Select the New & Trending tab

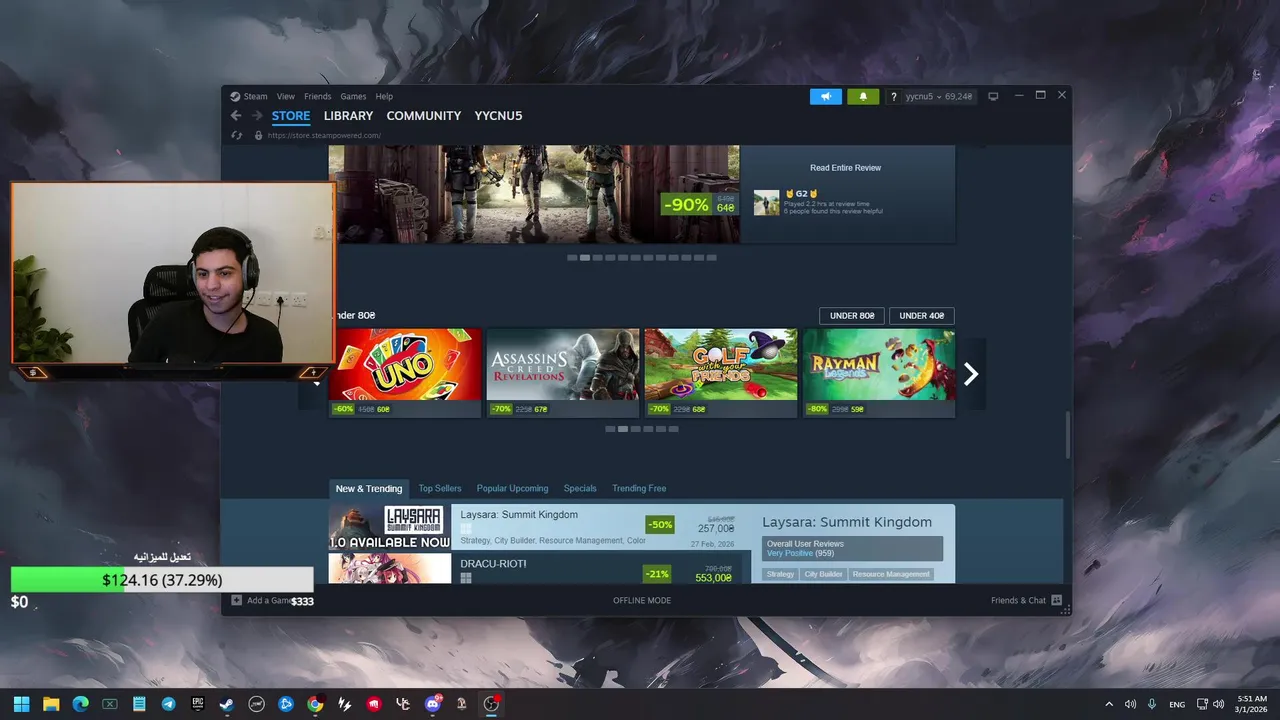(369, 488)
